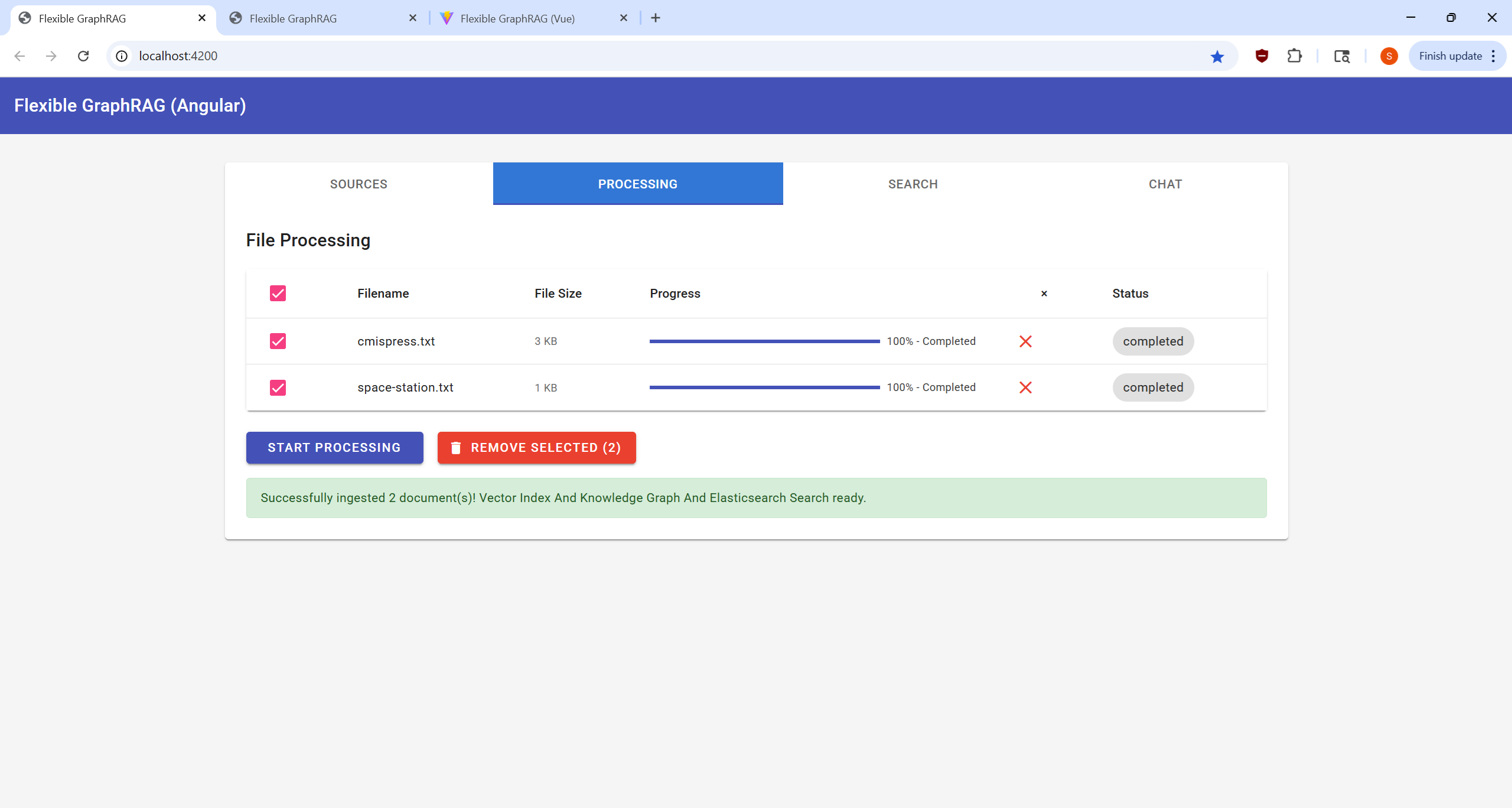Screen dimensions: 1512x808
Task: Open the shield privacy extension icon
Action: pos(1261,56)
